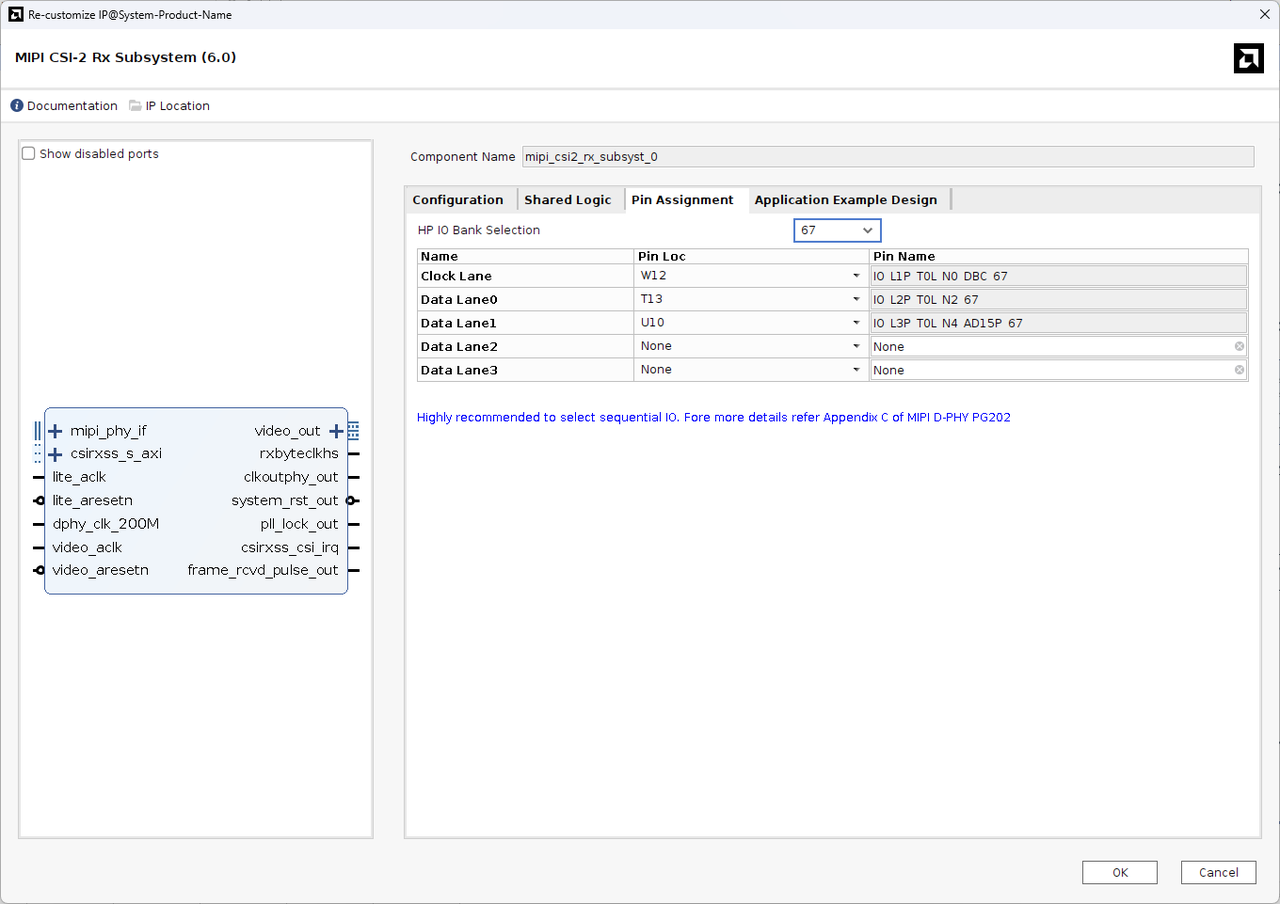The height and width of the screenshot is (904, 1280).
Task: Open the Data Lane3 Pin Loc dropdown
Action: coord(751,370)
